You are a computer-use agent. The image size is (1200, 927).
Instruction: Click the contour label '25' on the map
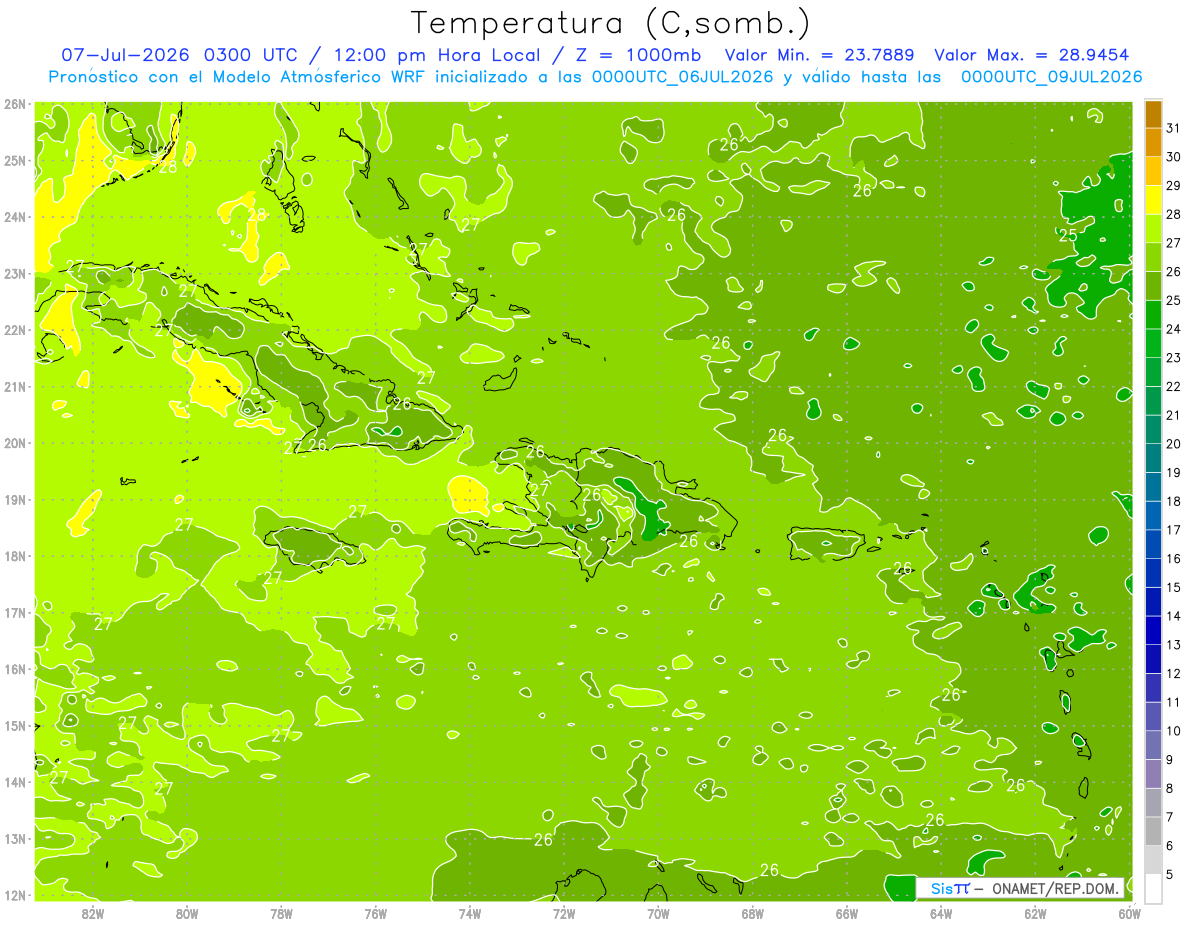pyautogui.click(x=1068, y=235)
